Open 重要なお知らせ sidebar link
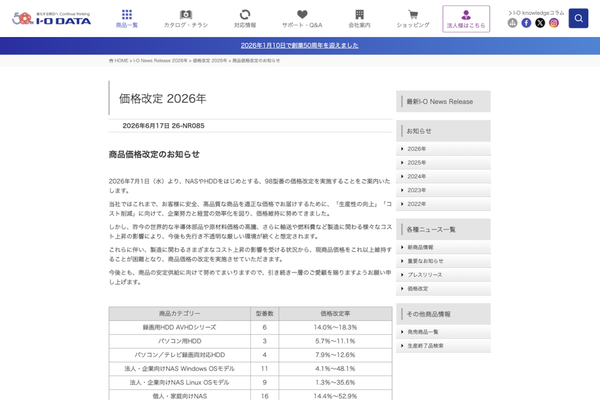 click(x=443, y=261)
